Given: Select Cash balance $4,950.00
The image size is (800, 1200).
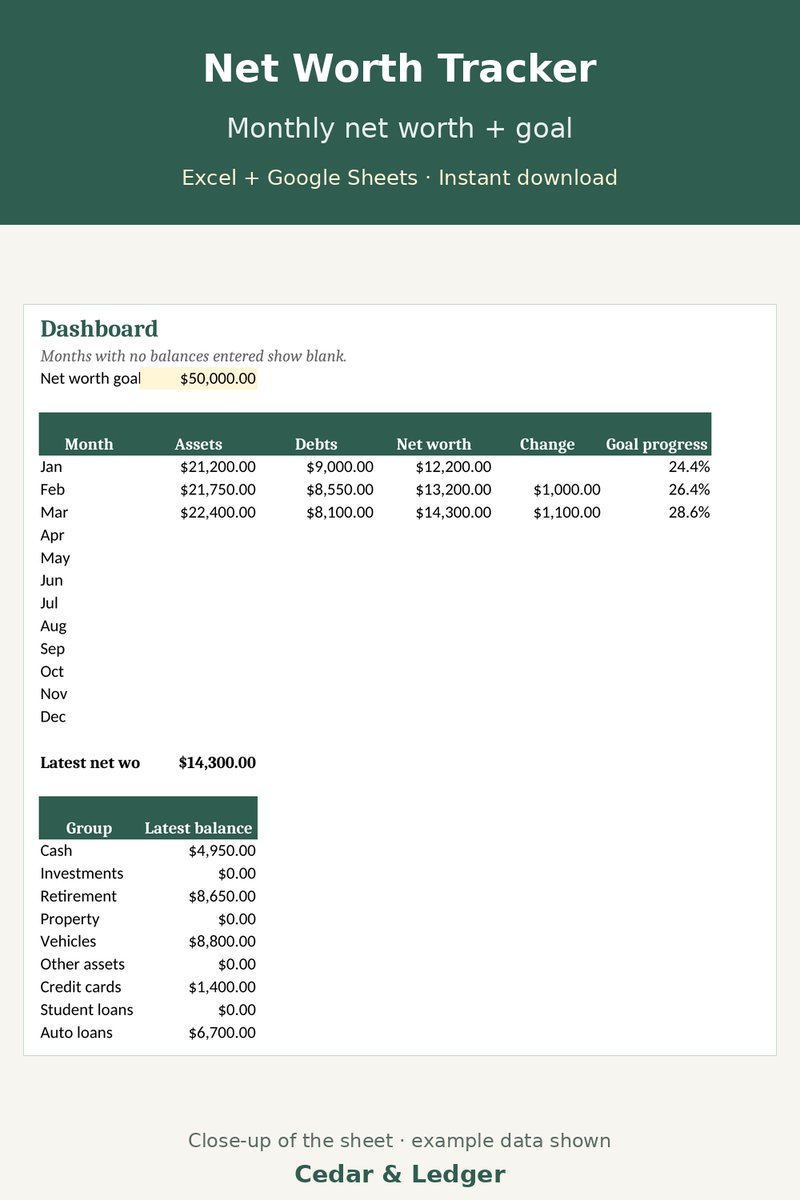Looking at the screenshot, I should click(222, 851).
